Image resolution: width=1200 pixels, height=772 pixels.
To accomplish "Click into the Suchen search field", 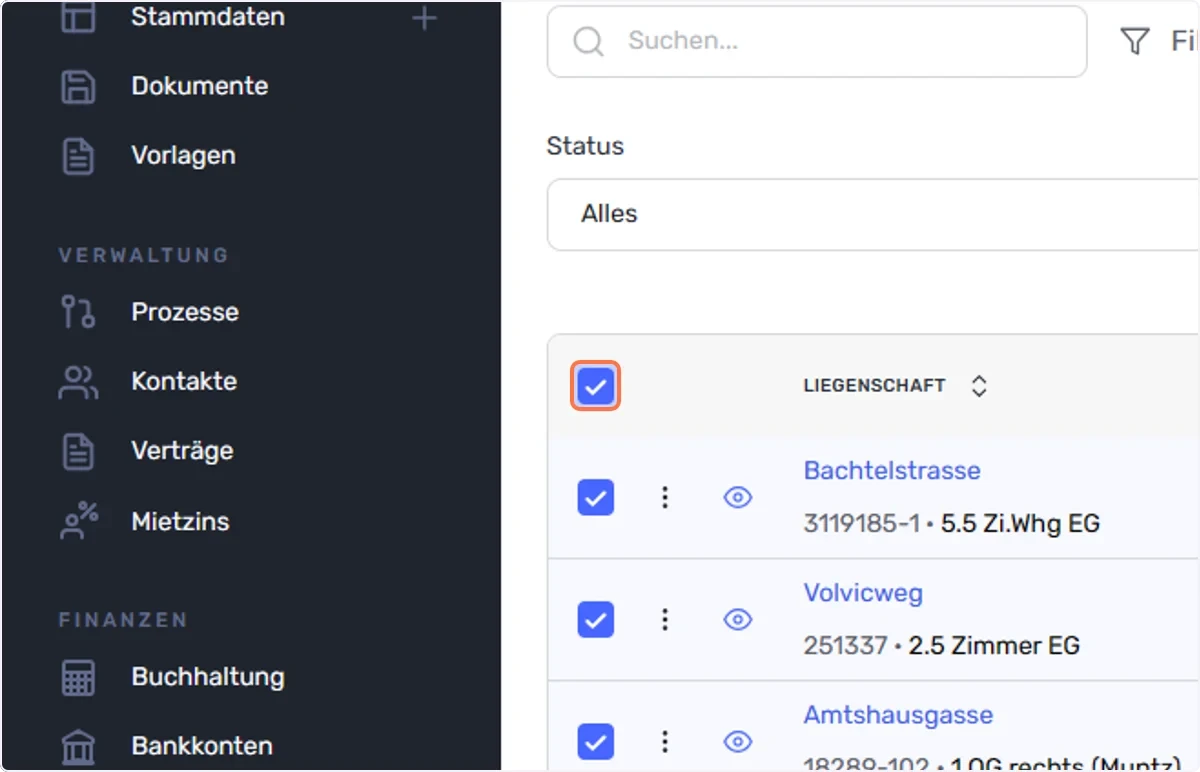I will [x=817, y=41].
